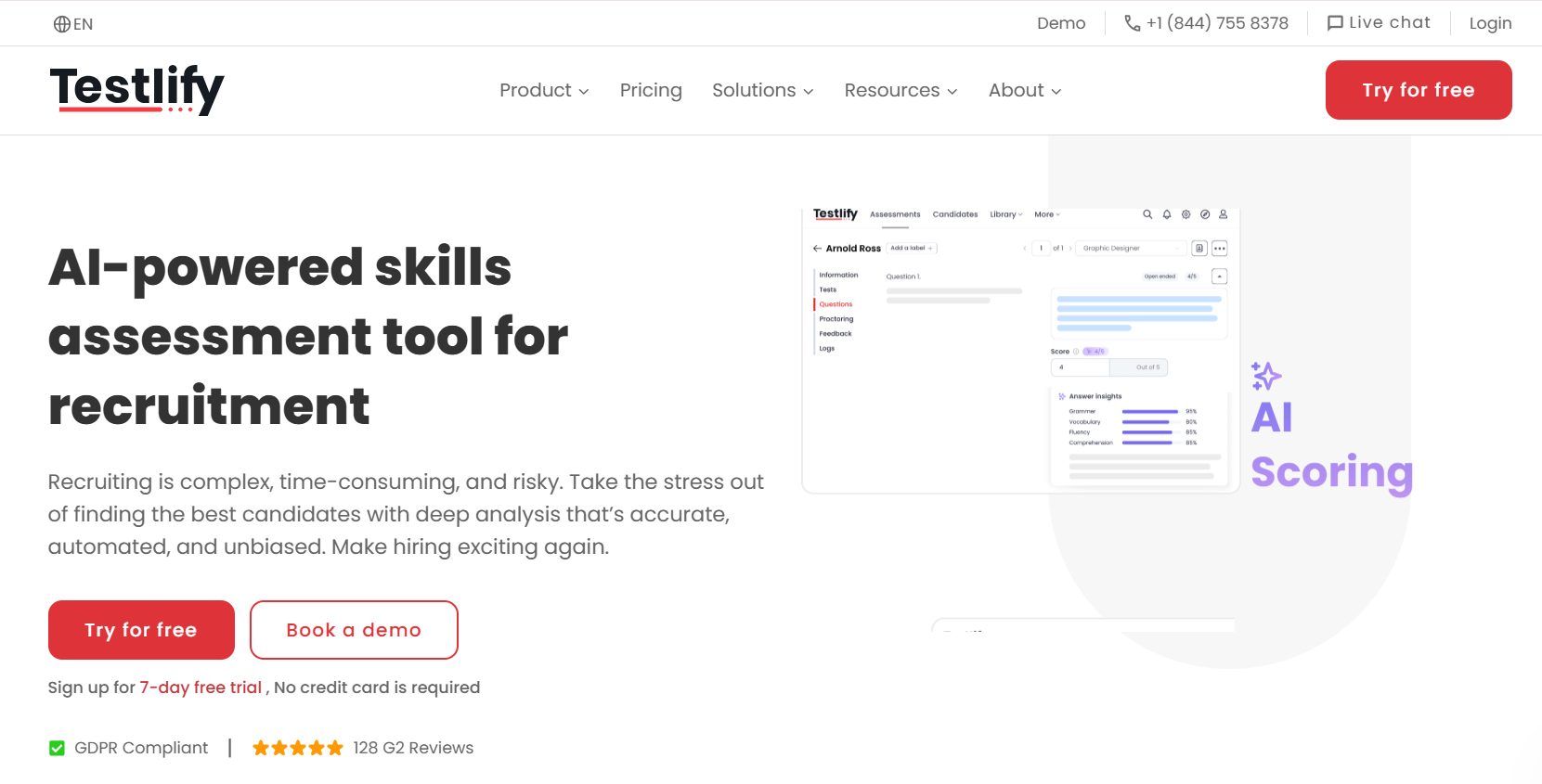Screen dimensions: 1542x784
Task: Click the small Testlify logo inside the mockup
Action: [x=836, y=214]
